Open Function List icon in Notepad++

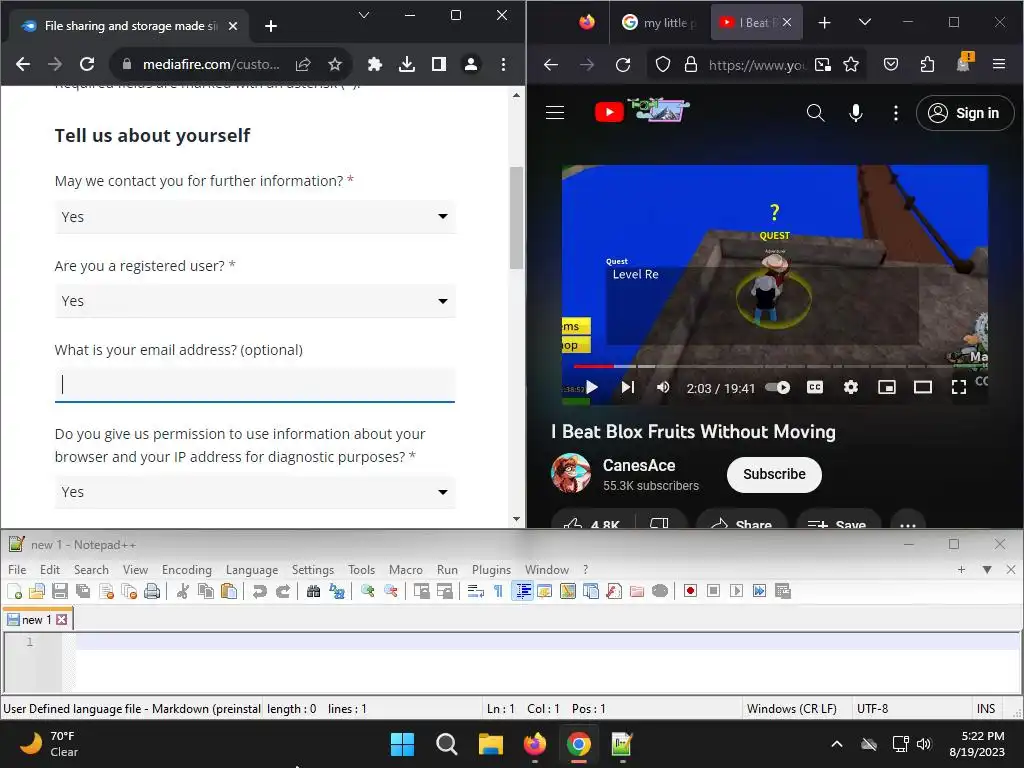(614, 591)
